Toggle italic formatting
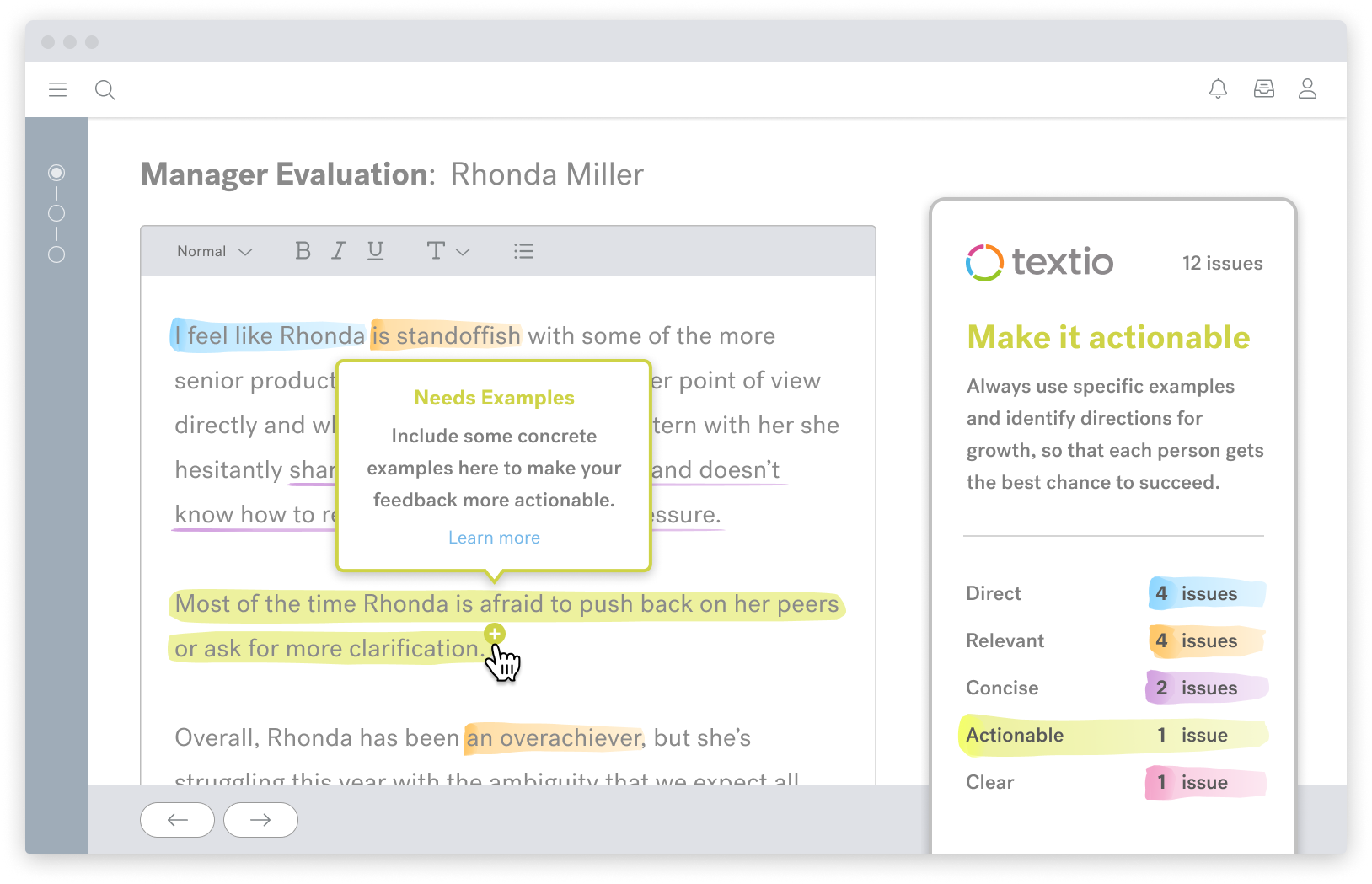The image size is (1372, 884). [x=338, y=250]
